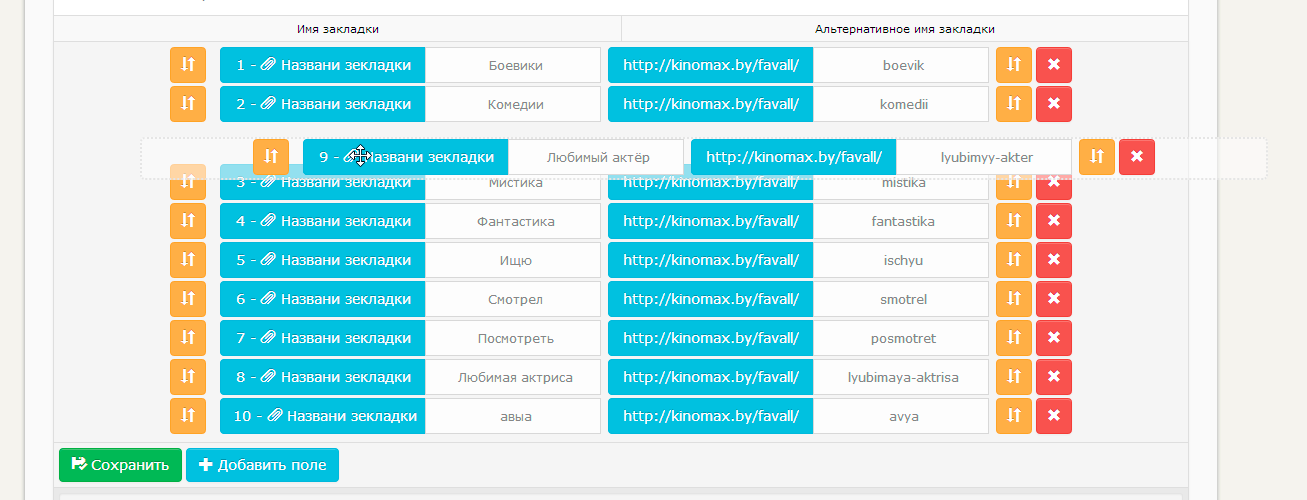Click the Имя закладки column header
The height and width of the screenshot is (500, 1307).
[338, 29]
